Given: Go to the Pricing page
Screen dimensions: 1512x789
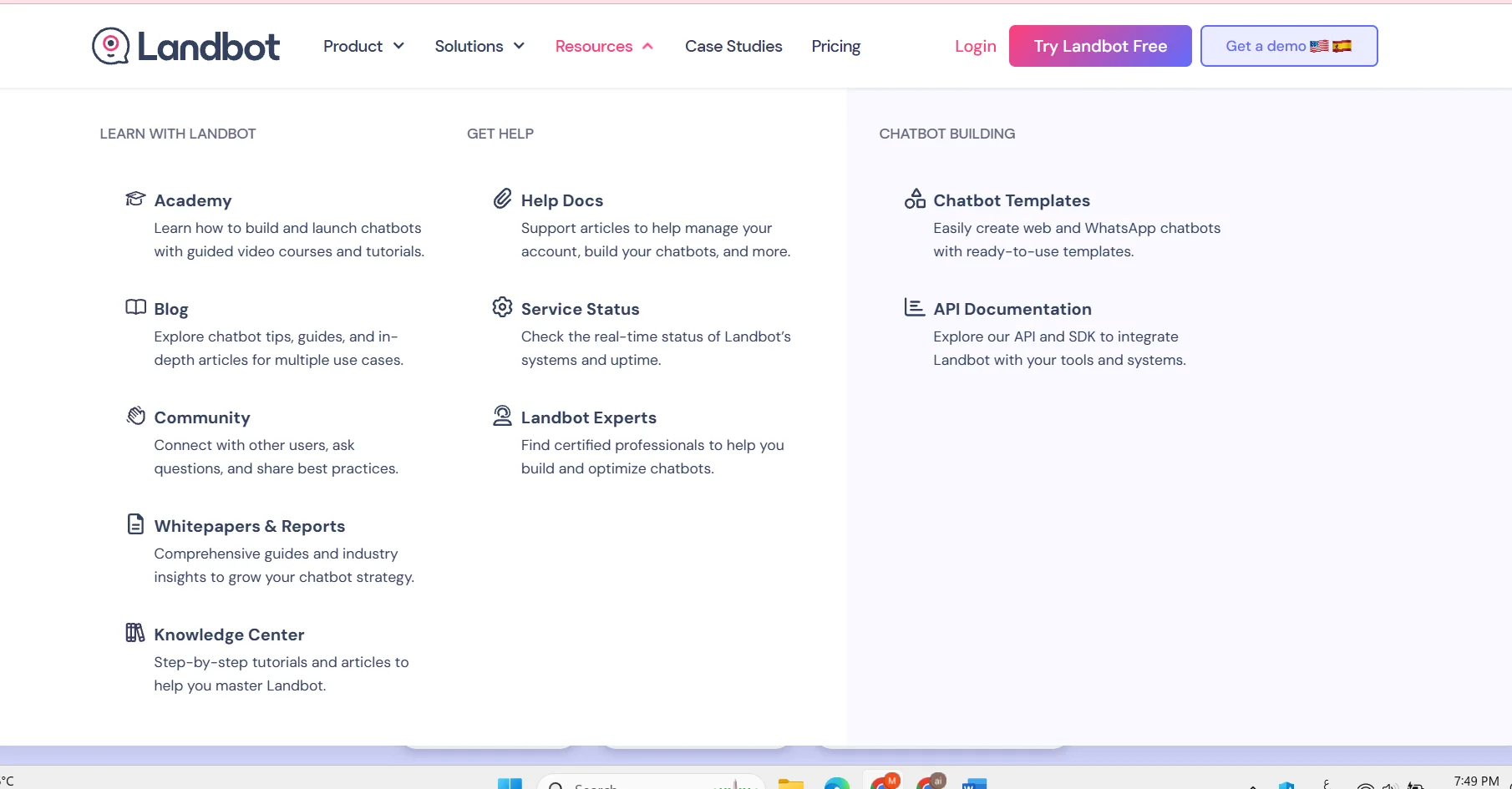Looking at the screenshot, I should [x=835, y=46].
